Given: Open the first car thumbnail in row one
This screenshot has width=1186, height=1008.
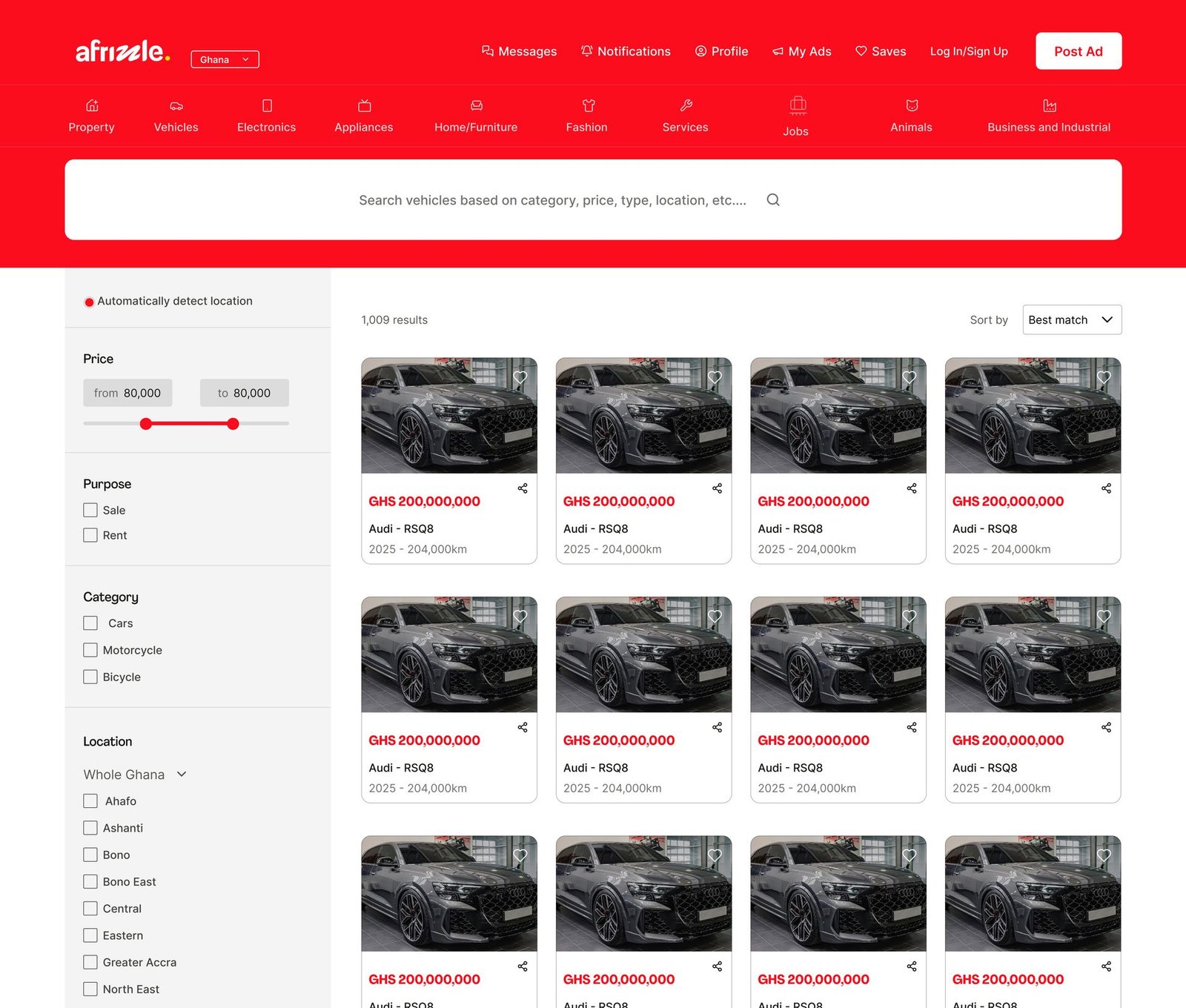Looking at the screenshot, I should 449,416.
